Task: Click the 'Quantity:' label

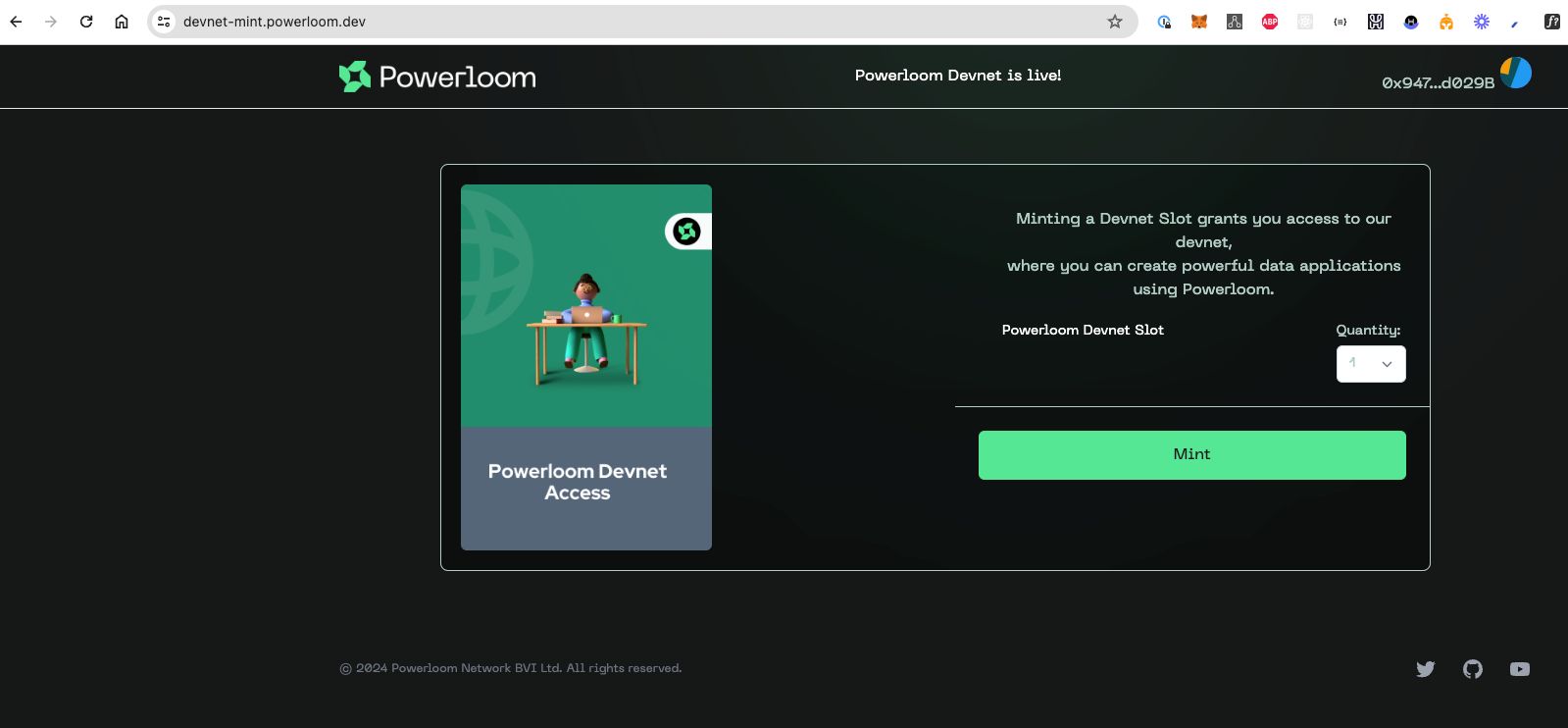Action: (1368, 331)
